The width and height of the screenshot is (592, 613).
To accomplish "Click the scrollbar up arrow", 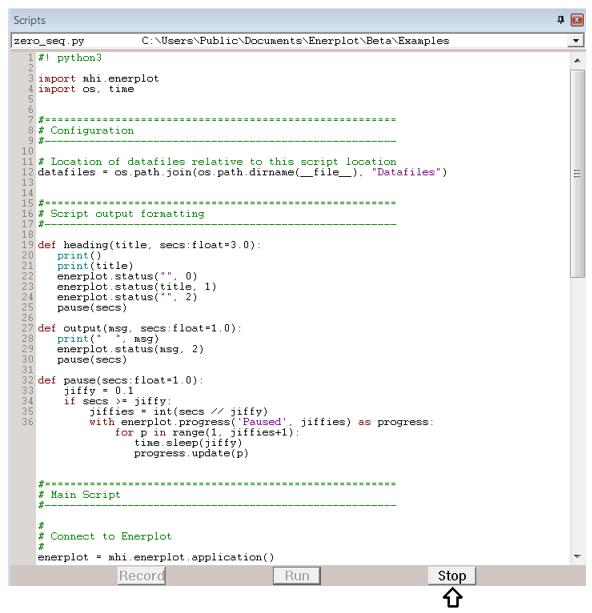I will point(577,61).
